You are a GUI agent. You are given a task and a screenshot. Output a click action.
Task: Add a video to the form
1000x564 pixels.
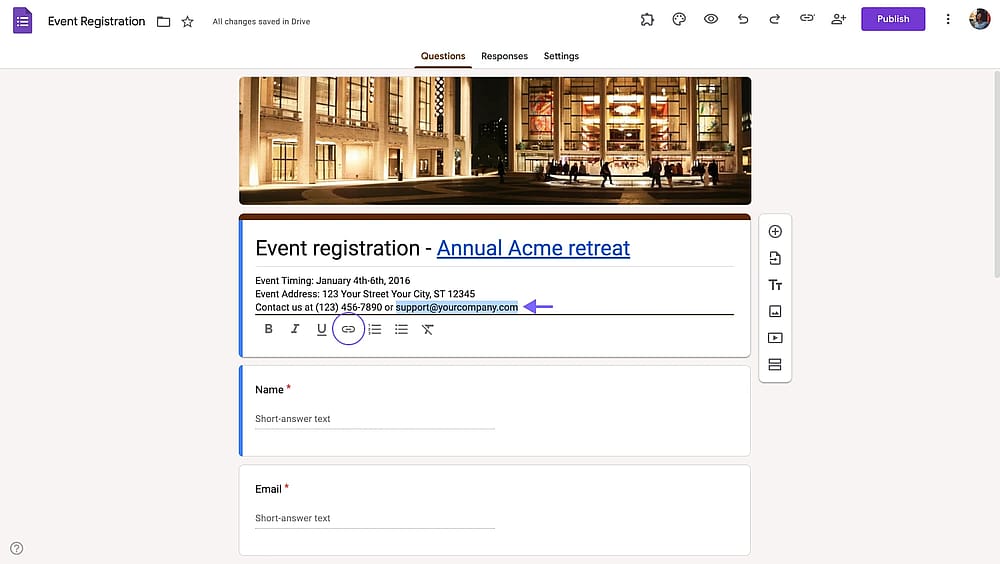point(775,338)
